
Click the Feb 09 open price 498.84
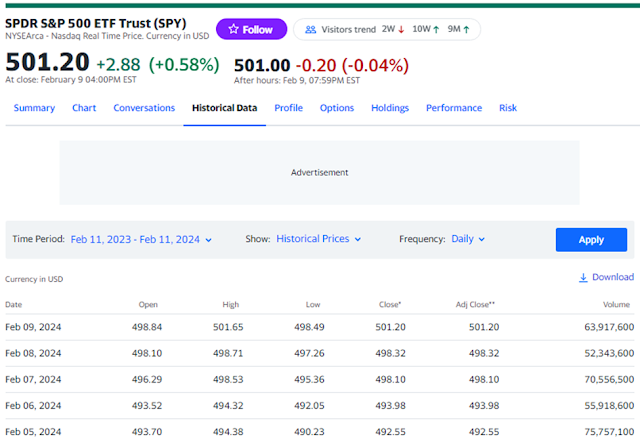coord(147,327)
